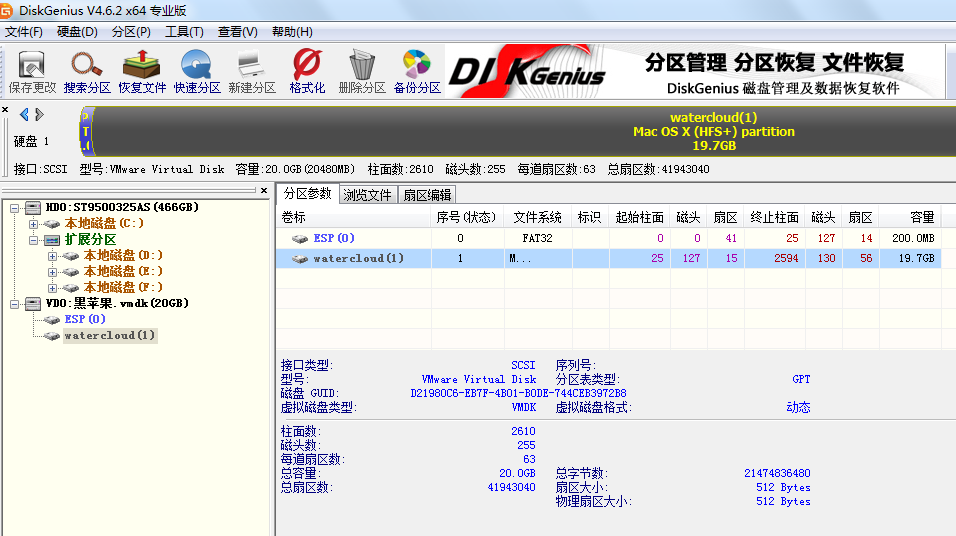Click the 终止柱面 column header
The width and height of the screenshot is (956, 536).
pyautogui.click(x=774, y=217)
